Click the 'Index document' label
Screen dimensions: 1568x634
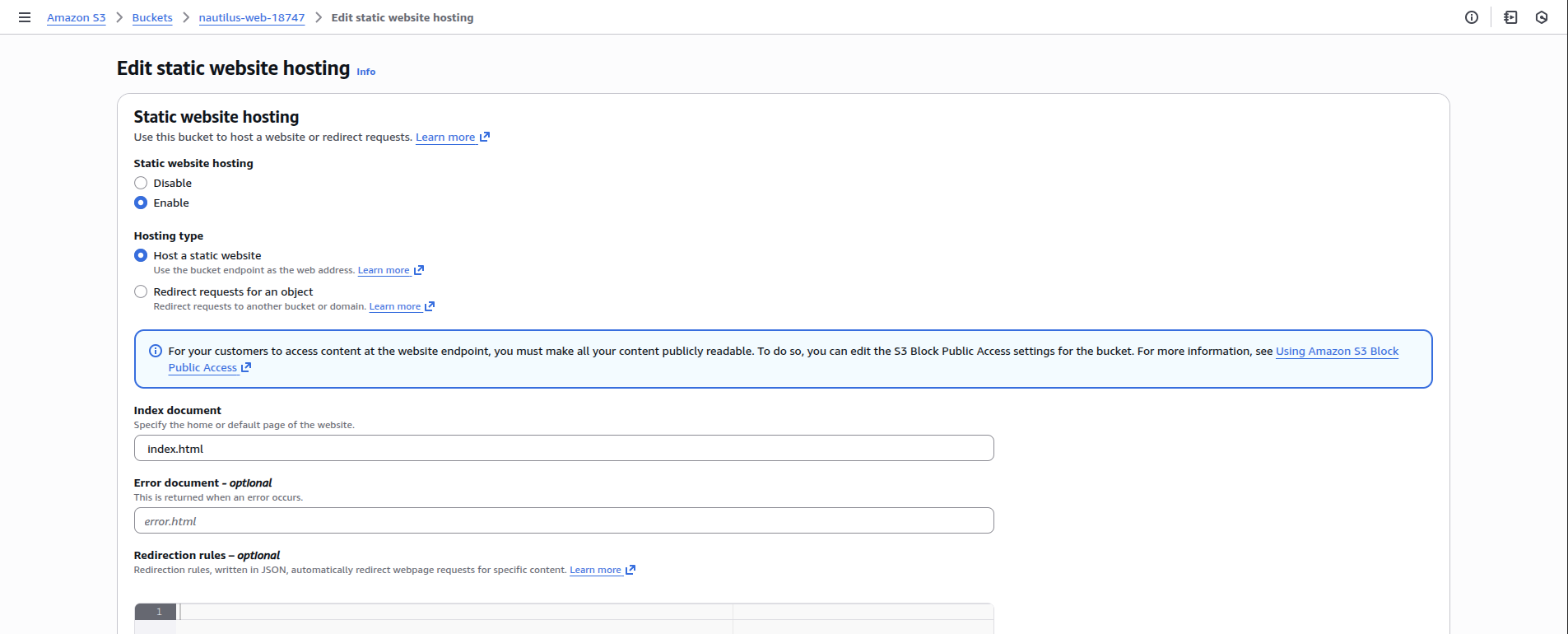tap(178, 410)
